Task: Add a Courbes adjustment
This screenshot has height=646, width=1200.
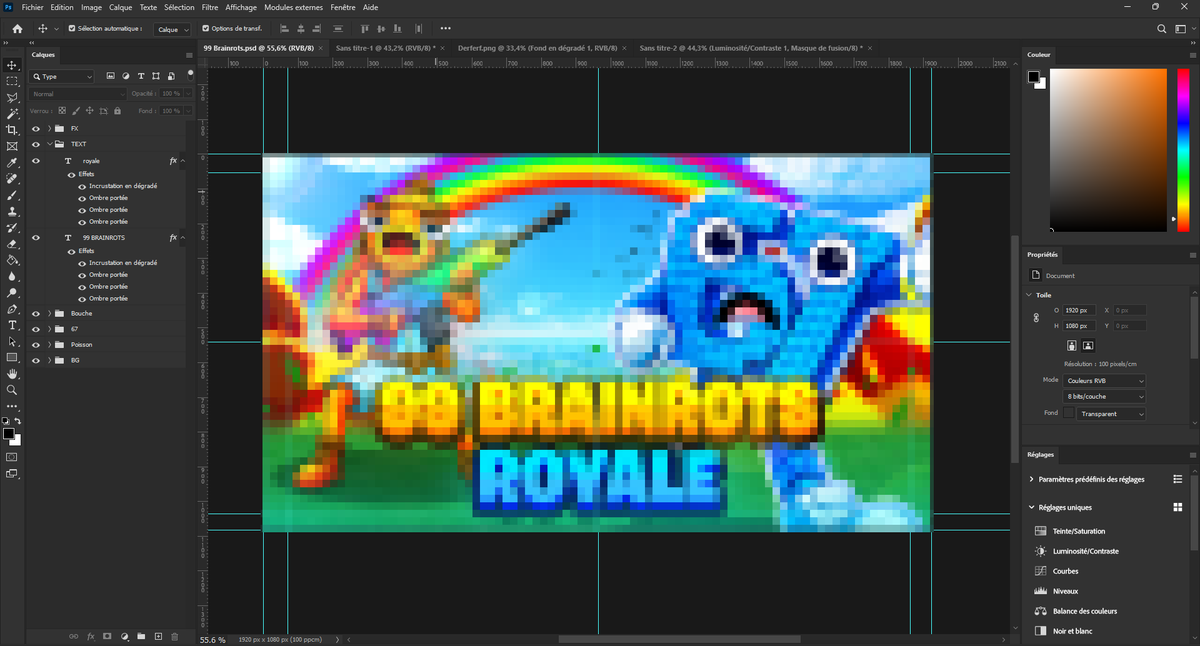Action: (1065, 571)
